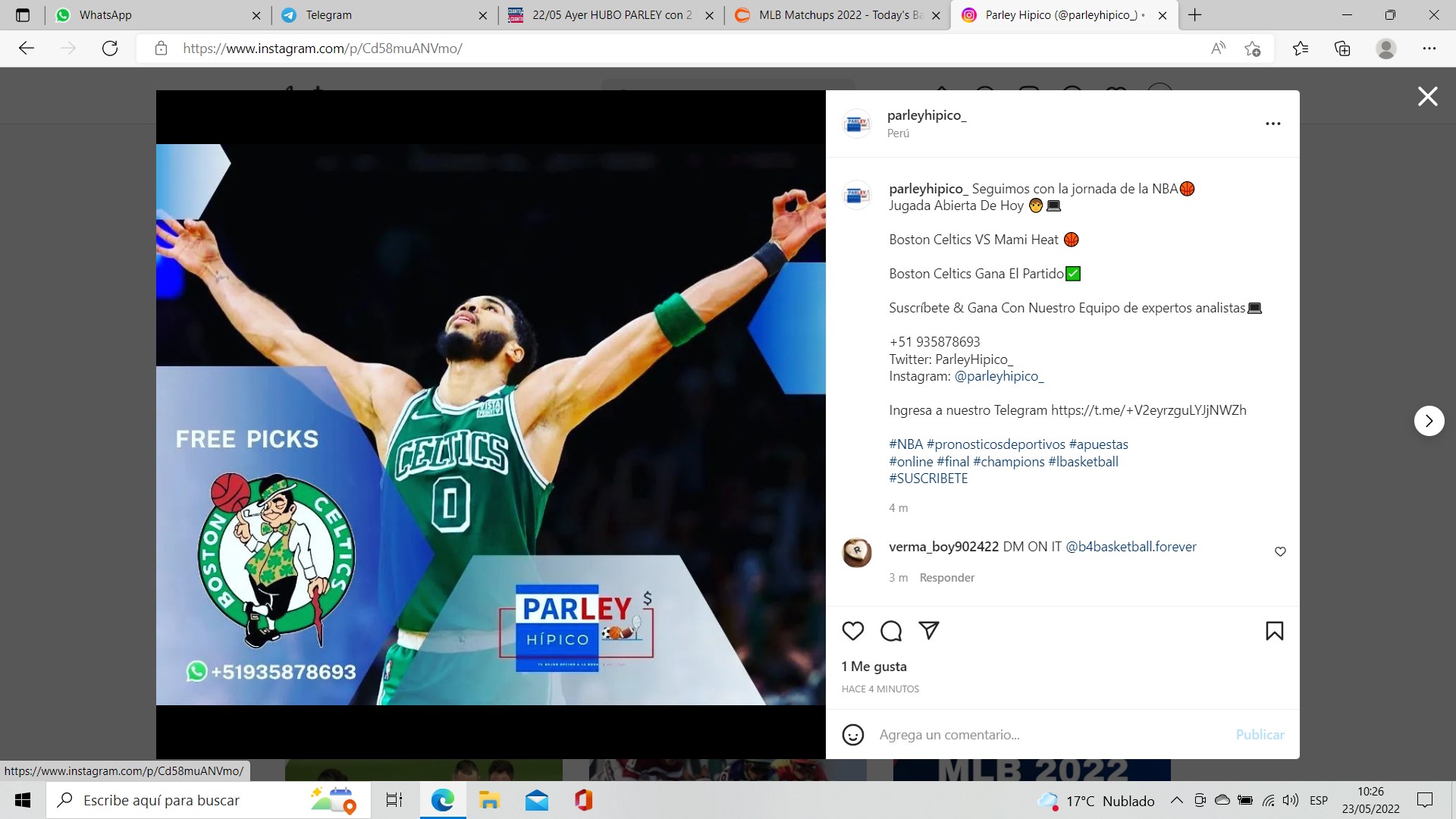Open a new browser tab
This screenshot has width=1456, height=819.
1195,15
